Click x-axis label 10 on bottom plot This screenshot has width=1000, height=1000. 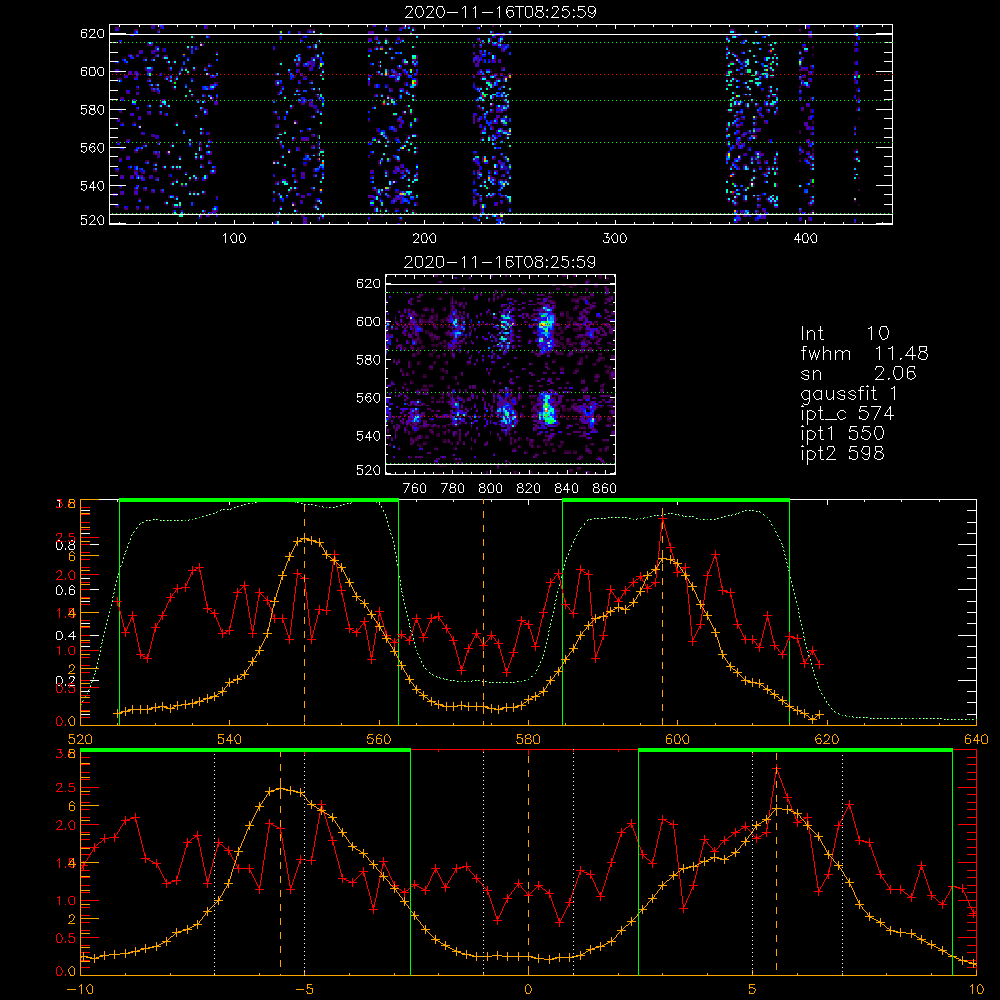click(976, 990)
